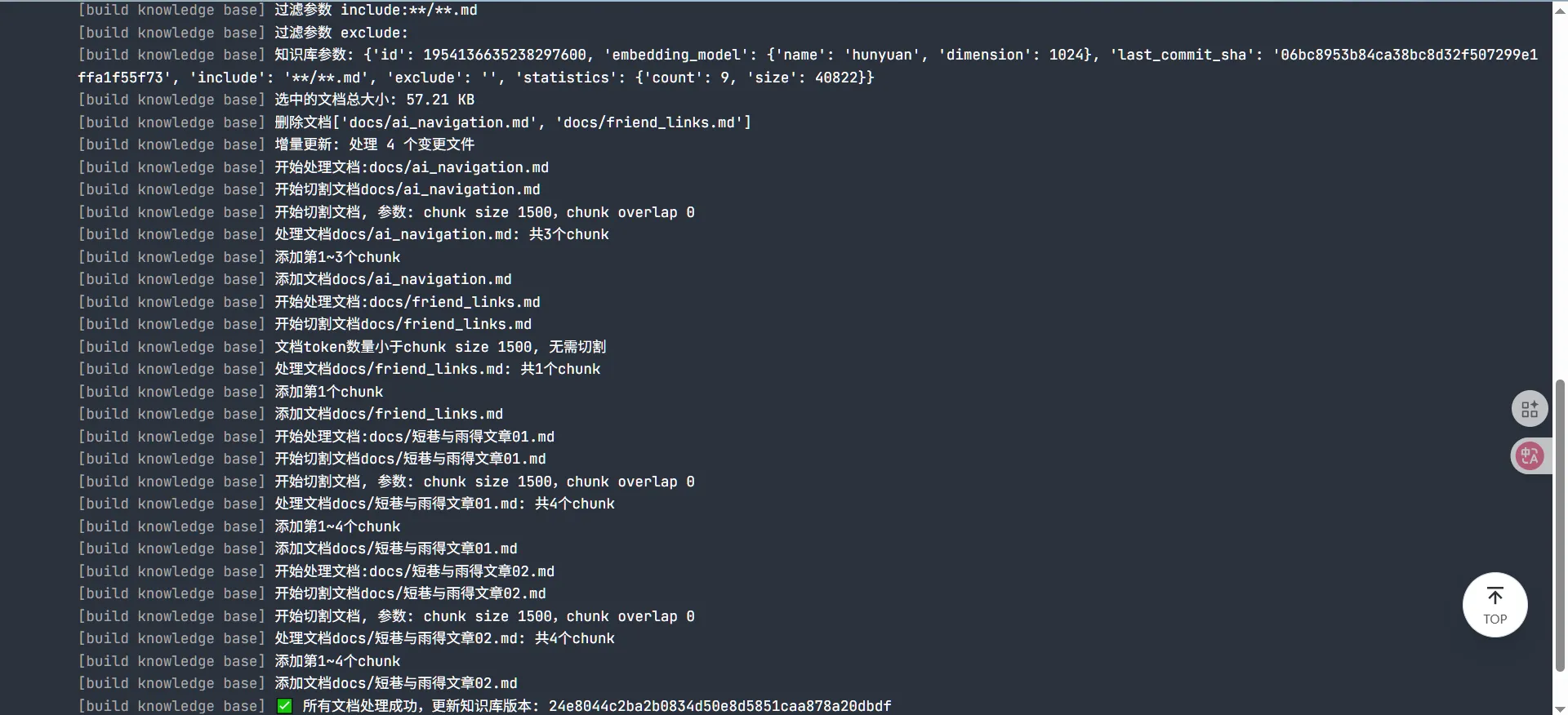Open the Chinese-English translate floating icon
Screen dimensions: 1568x715
click(1529, 455)
